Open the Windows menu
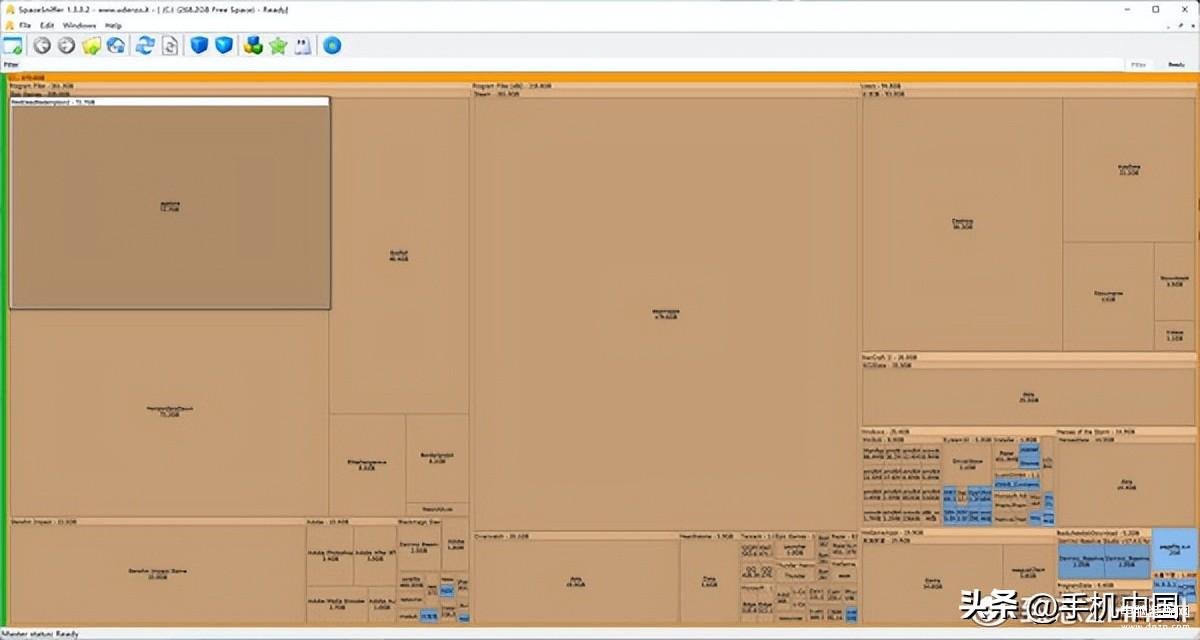Viewport: 1200px width, 640px height. coord(79,24)
